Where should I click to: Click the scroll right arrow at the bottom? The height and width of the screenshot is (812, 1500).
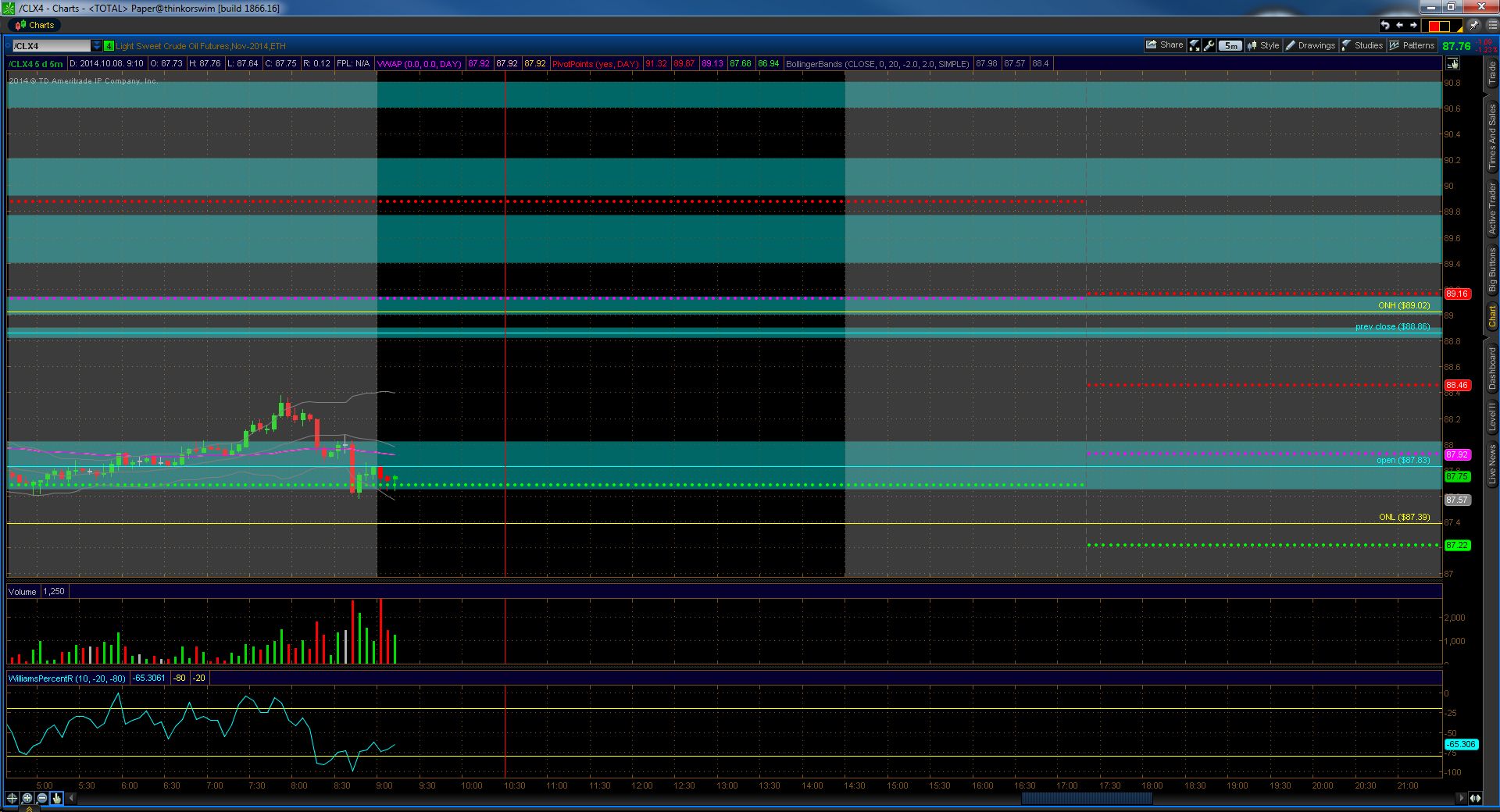(1461, 798)
